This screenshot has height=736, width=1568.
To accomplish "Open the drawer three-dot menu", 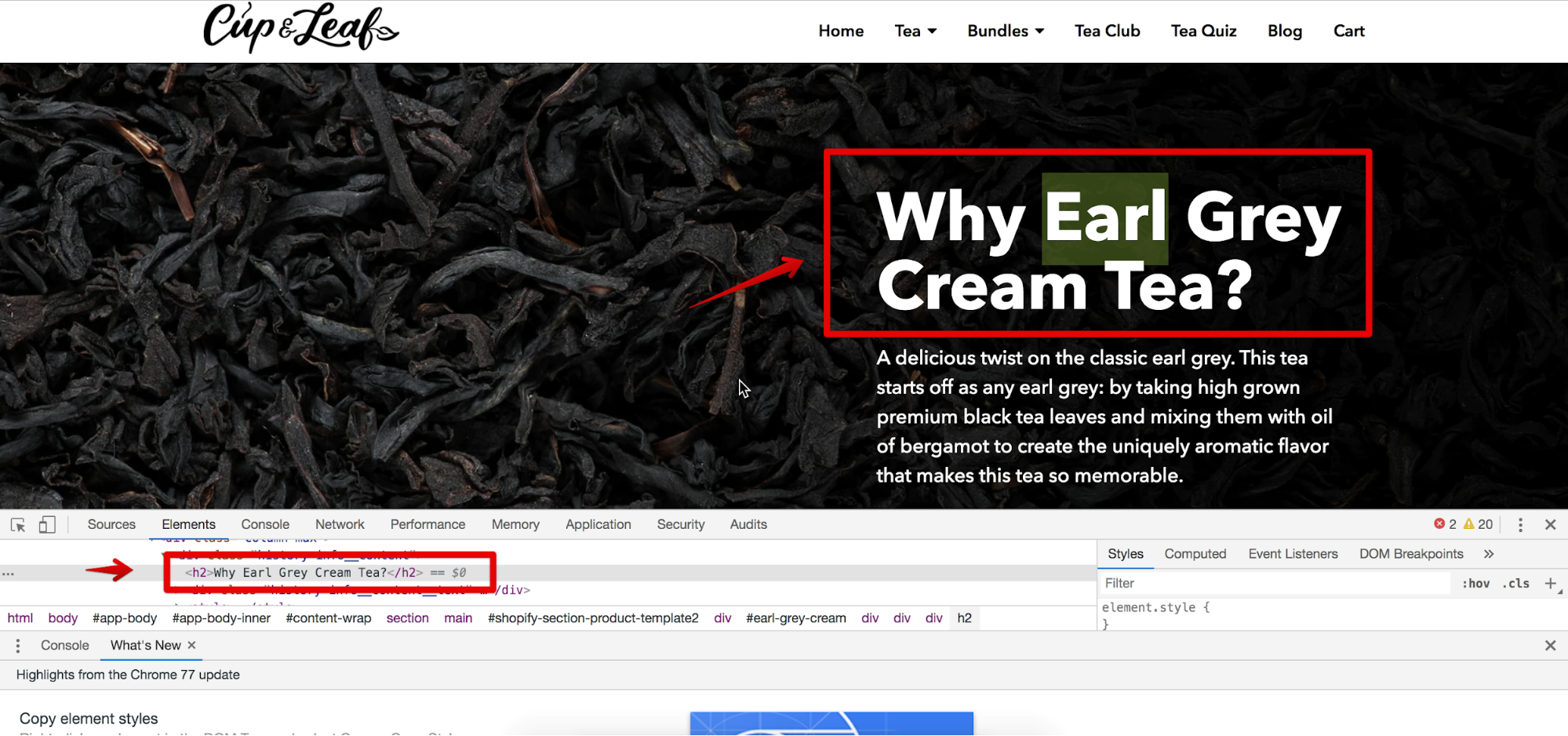I will pyautogui.click(x=18, y=646).
